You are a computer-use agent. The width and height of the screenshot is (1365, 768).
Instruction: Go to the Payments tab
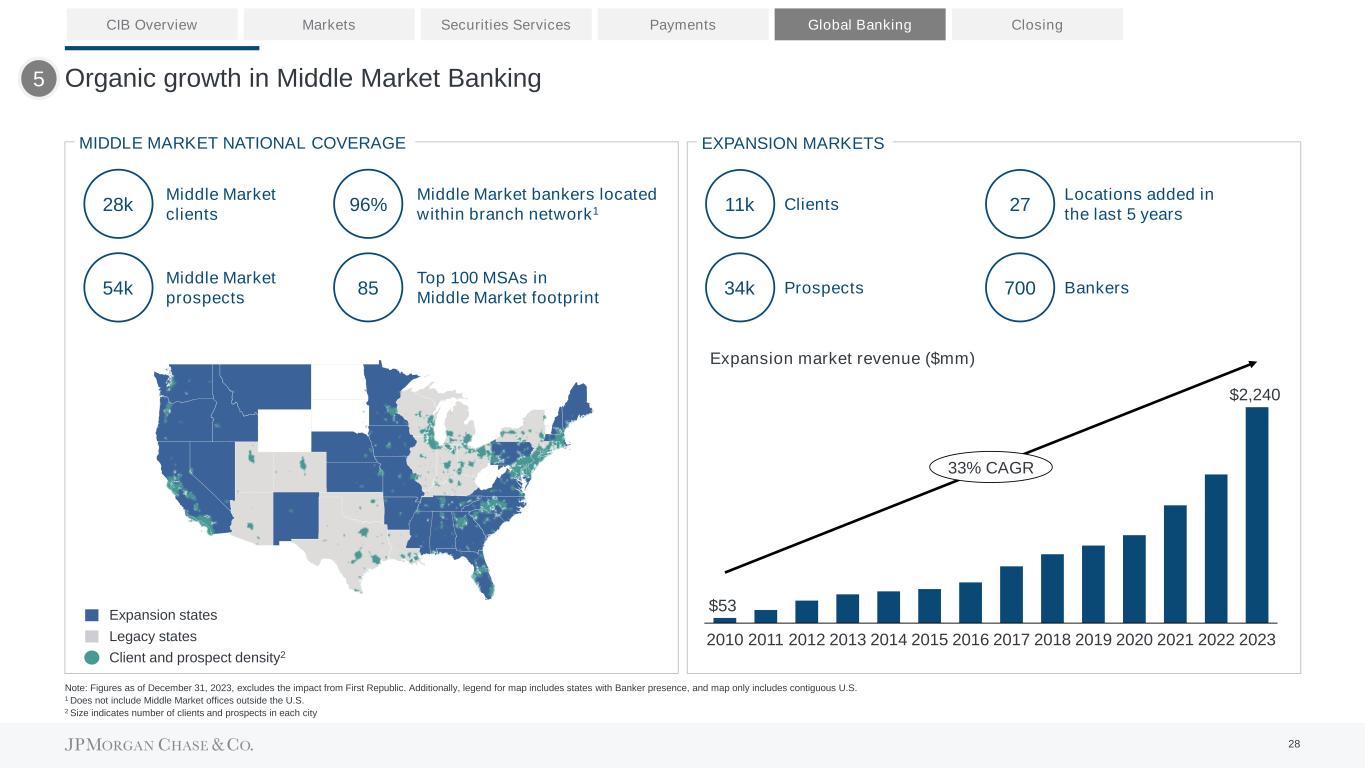683,24
